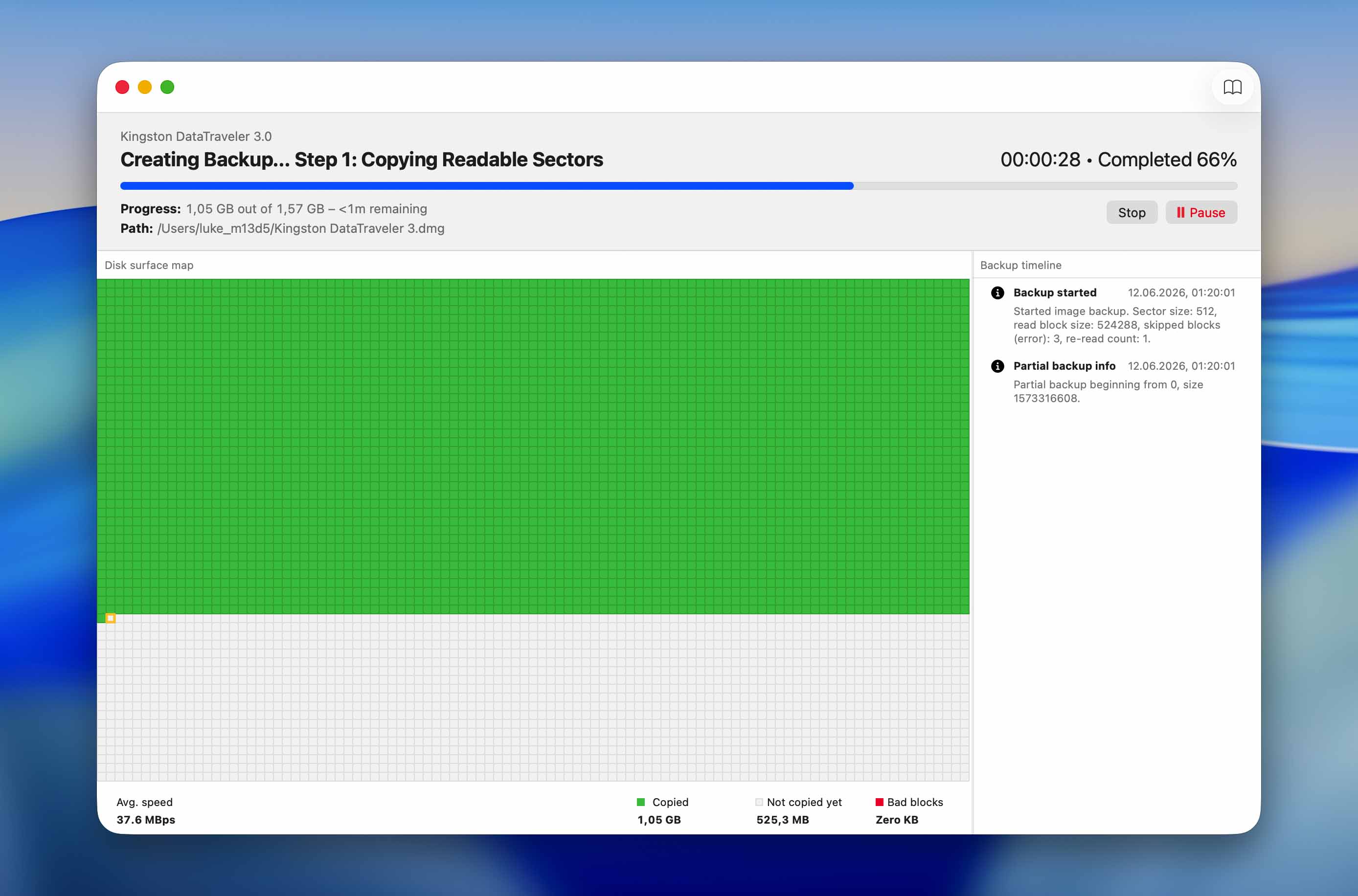Pause the backup process
The image size is (1358, 896).
click(1201, 213)
